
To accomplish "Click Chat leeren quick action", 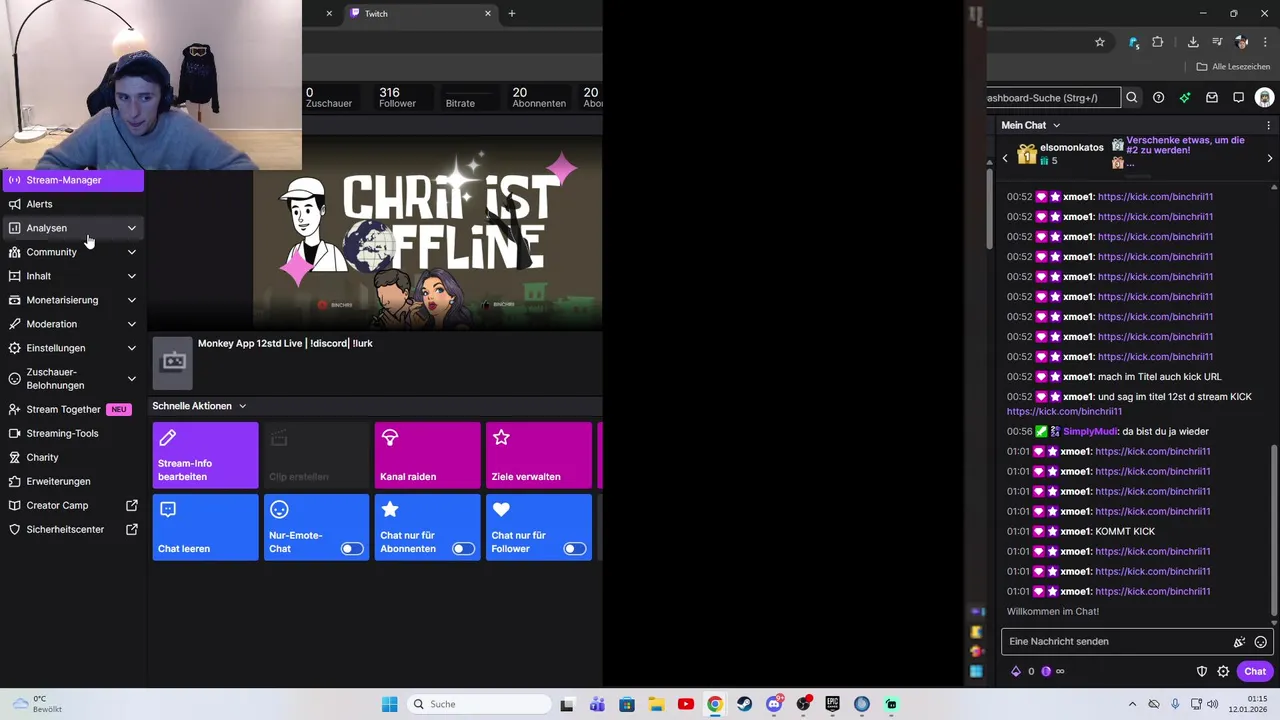I will (x=205, y=527).
